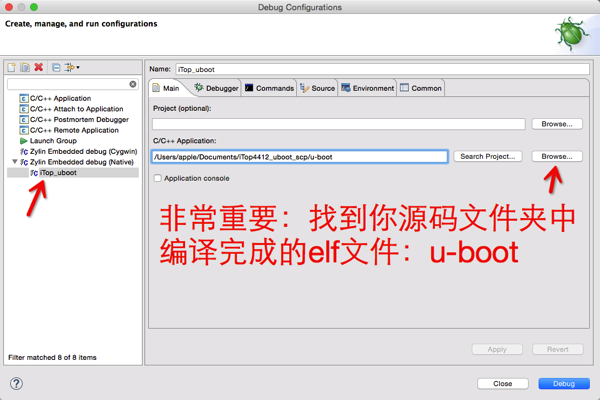
Task: Select Launch Group configuration type
Action: tap(53, 141)
